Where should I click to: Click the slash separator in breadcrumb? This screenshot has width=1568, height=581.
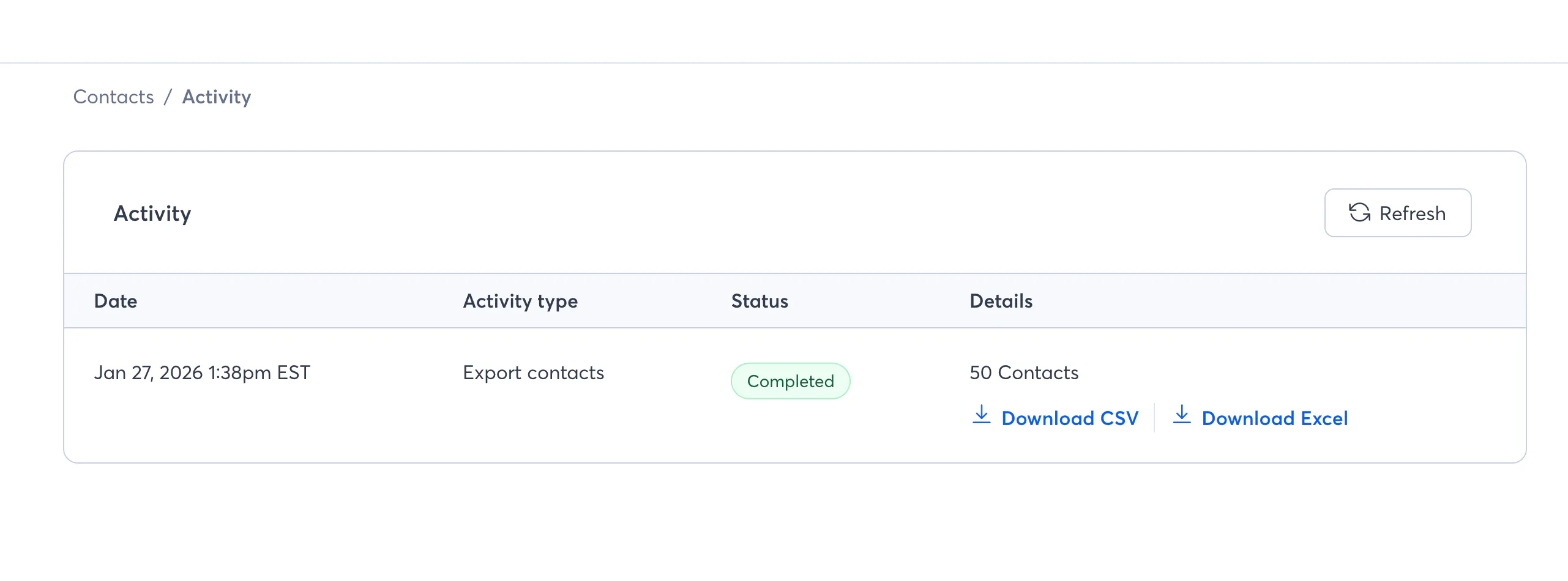pos(168,97)
